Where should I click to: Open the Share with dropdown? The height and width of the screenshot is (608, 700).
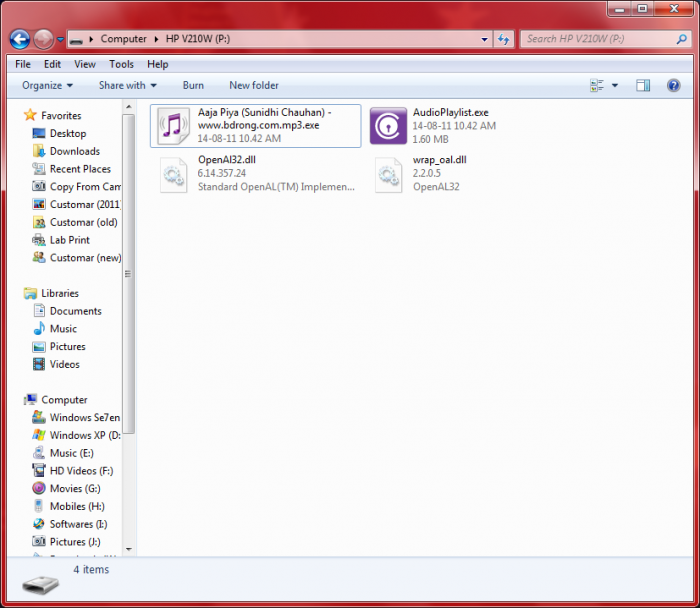pos(128,85)
